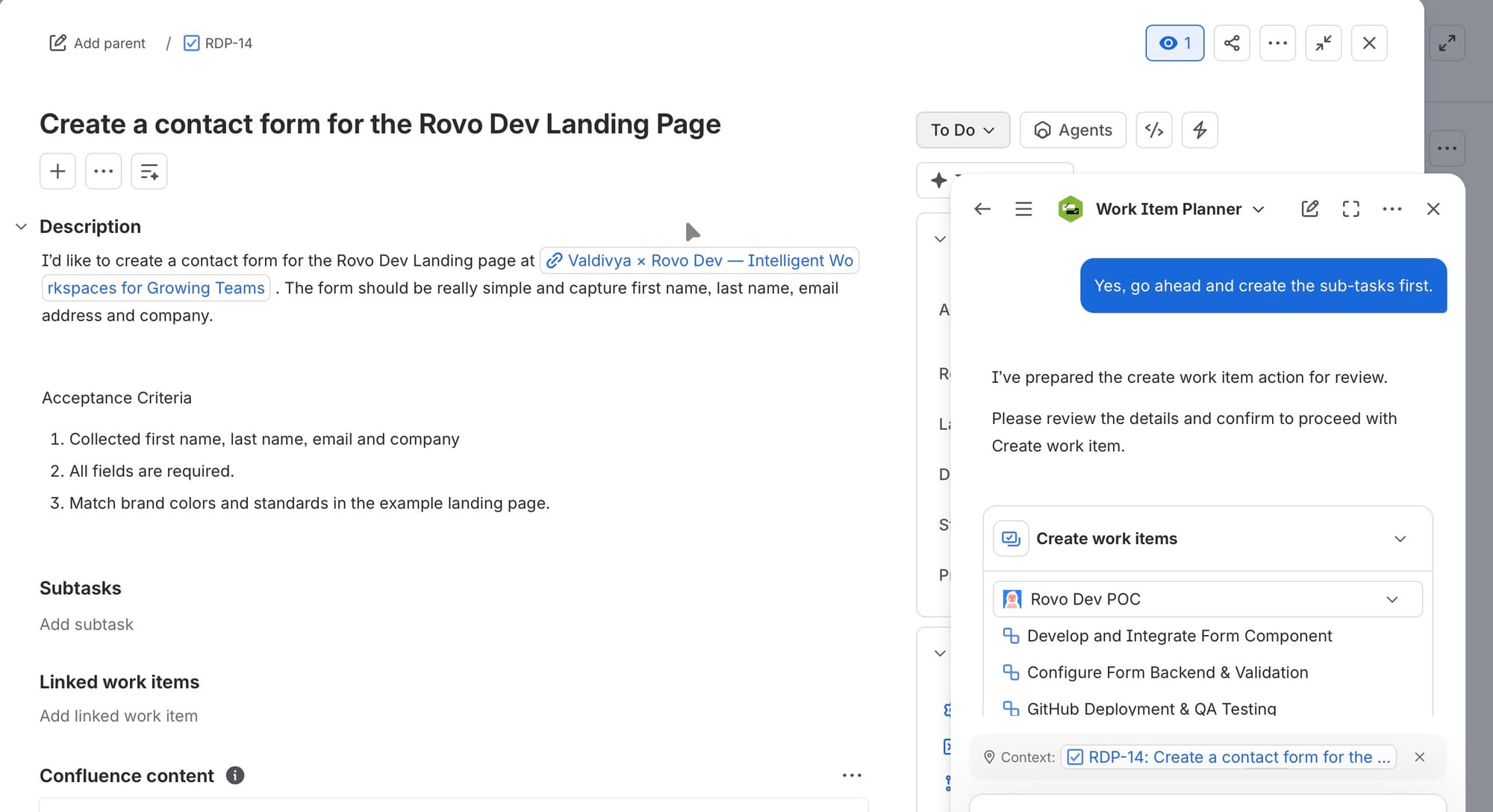This screenshot has width=1493, height=812.
Task: Click the three-dot button in background window
Action: point(1447,148)
